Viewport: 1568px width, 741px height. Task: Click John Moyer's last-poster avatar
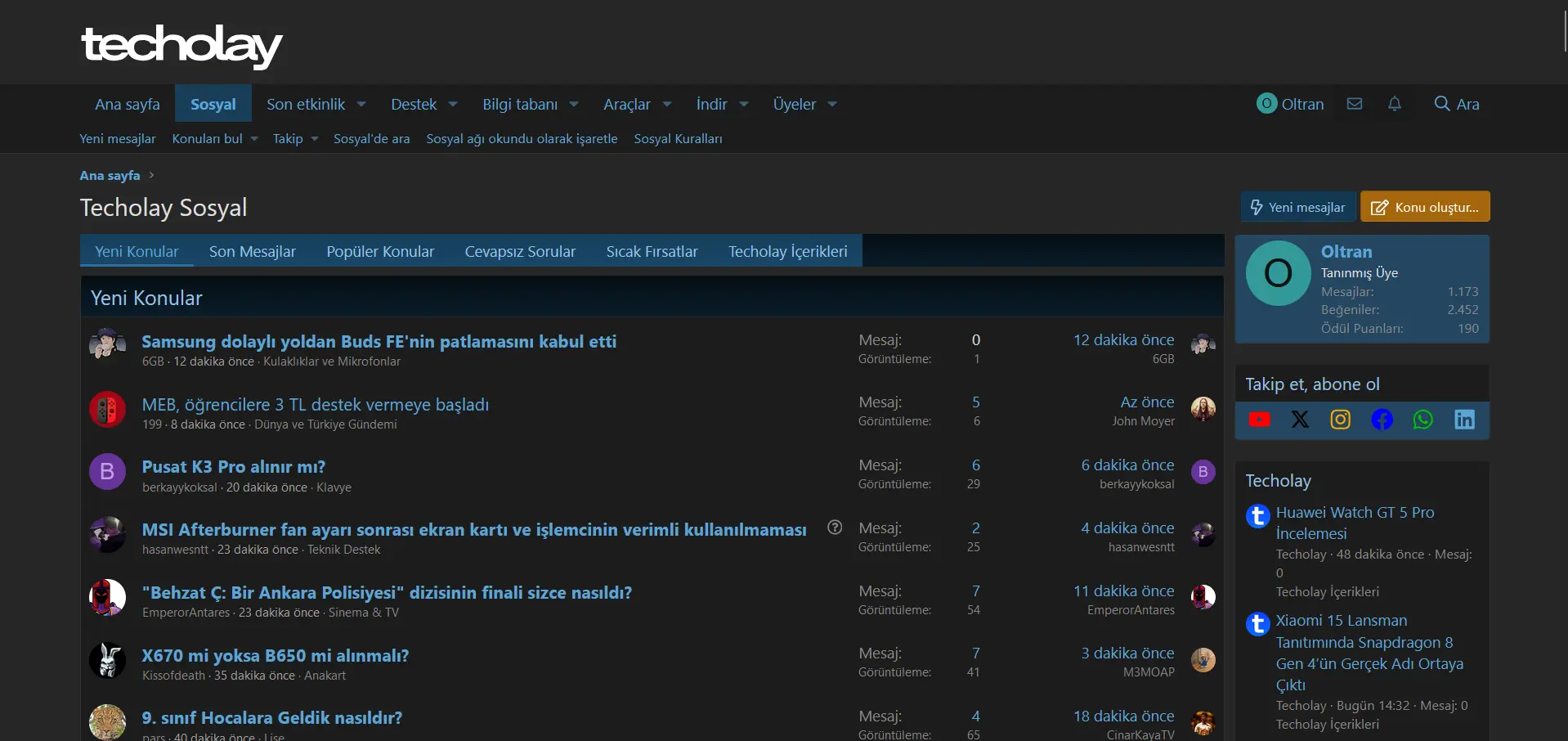[x=1203, y=409]
